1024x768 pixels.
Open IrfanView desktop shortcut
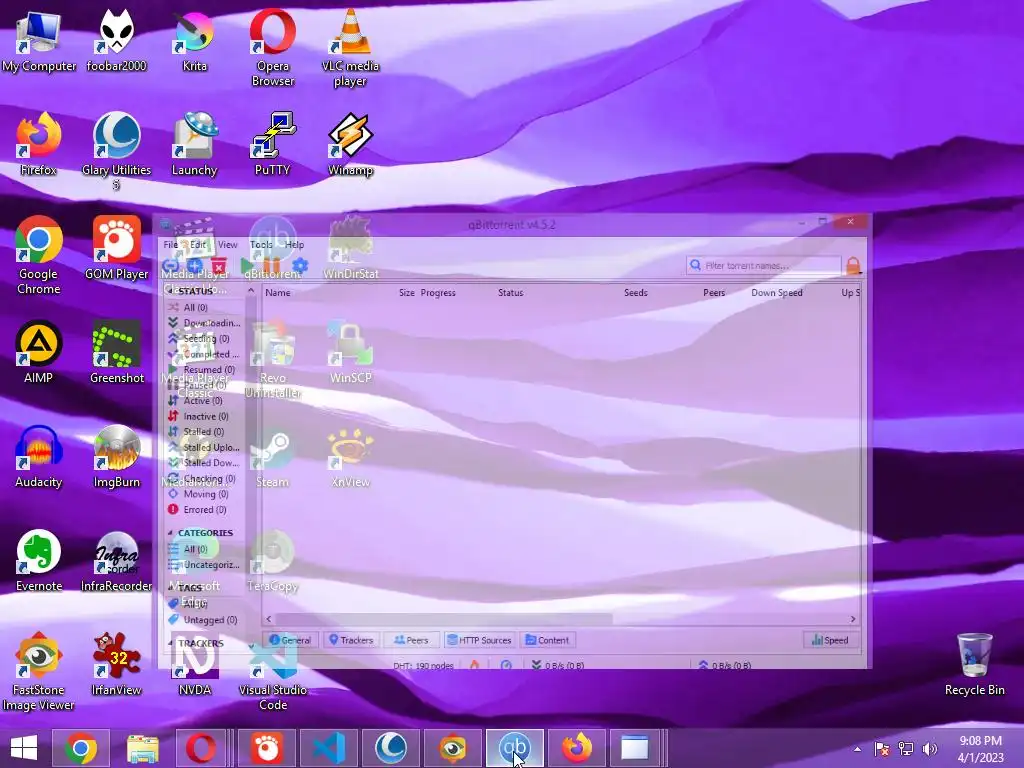click(117, 664)
